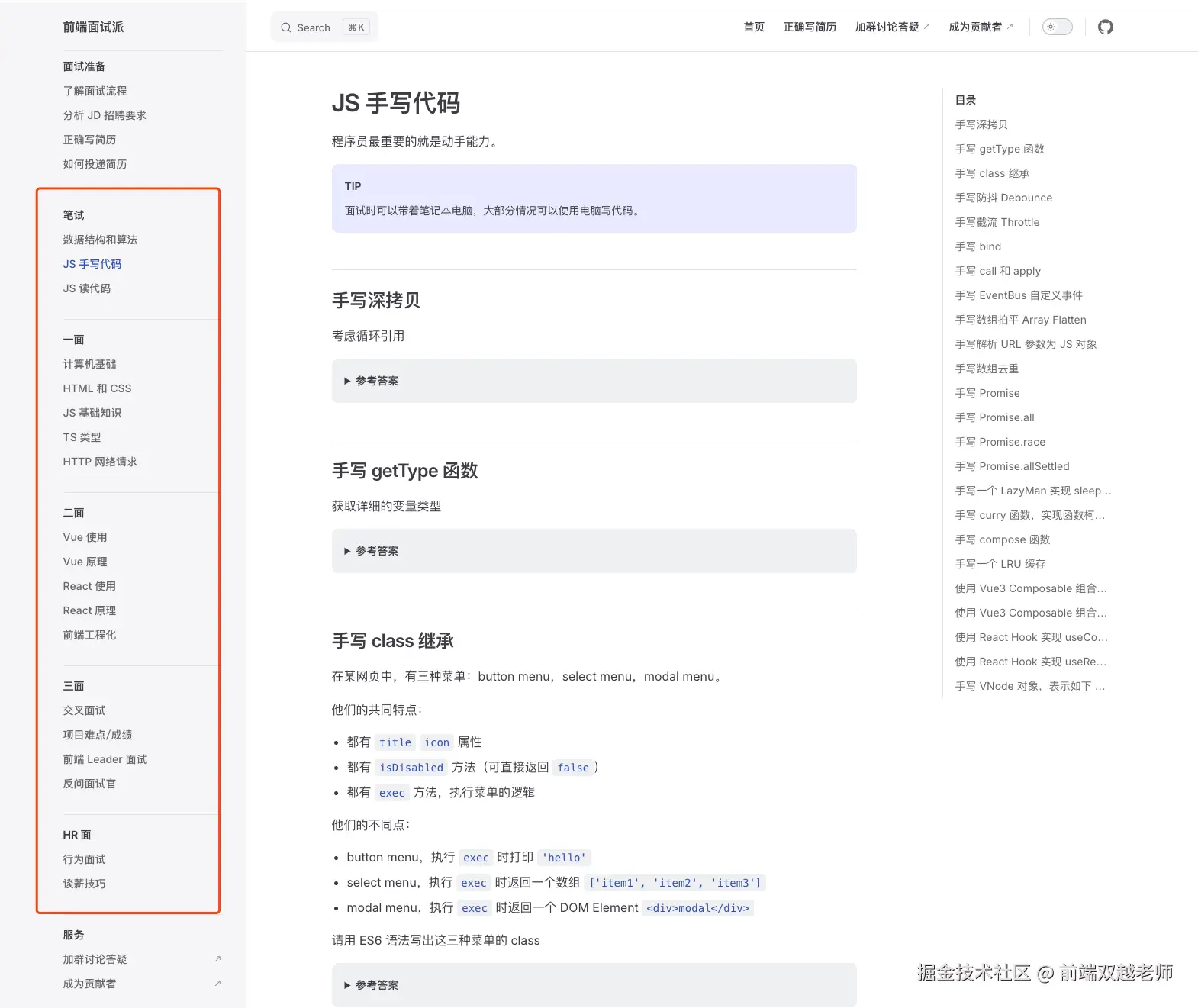
Task: Open 加群讨论答疑 in top navigation
Action: click(x=892, y=27)
